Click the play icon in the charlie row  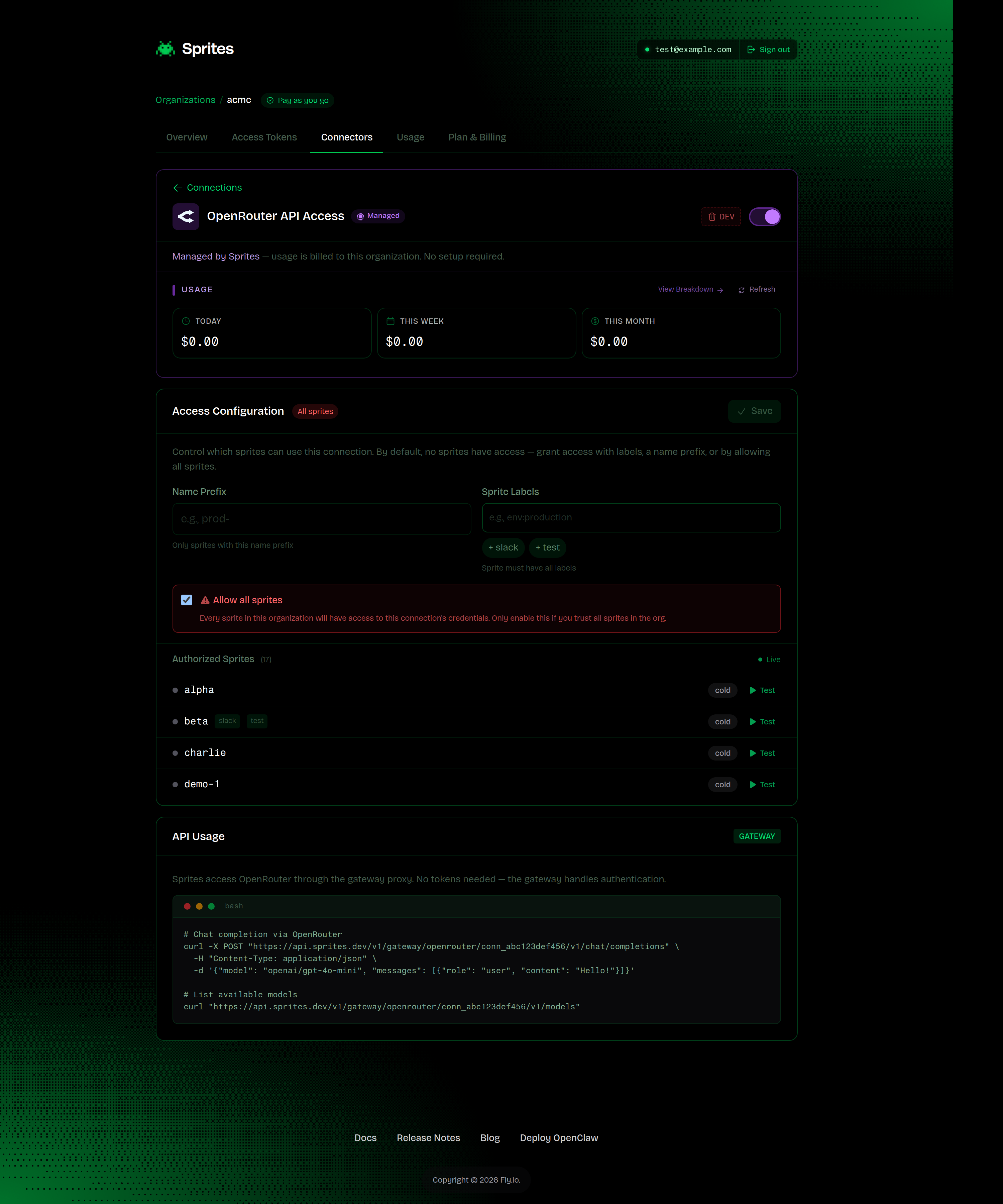point(753,754)
